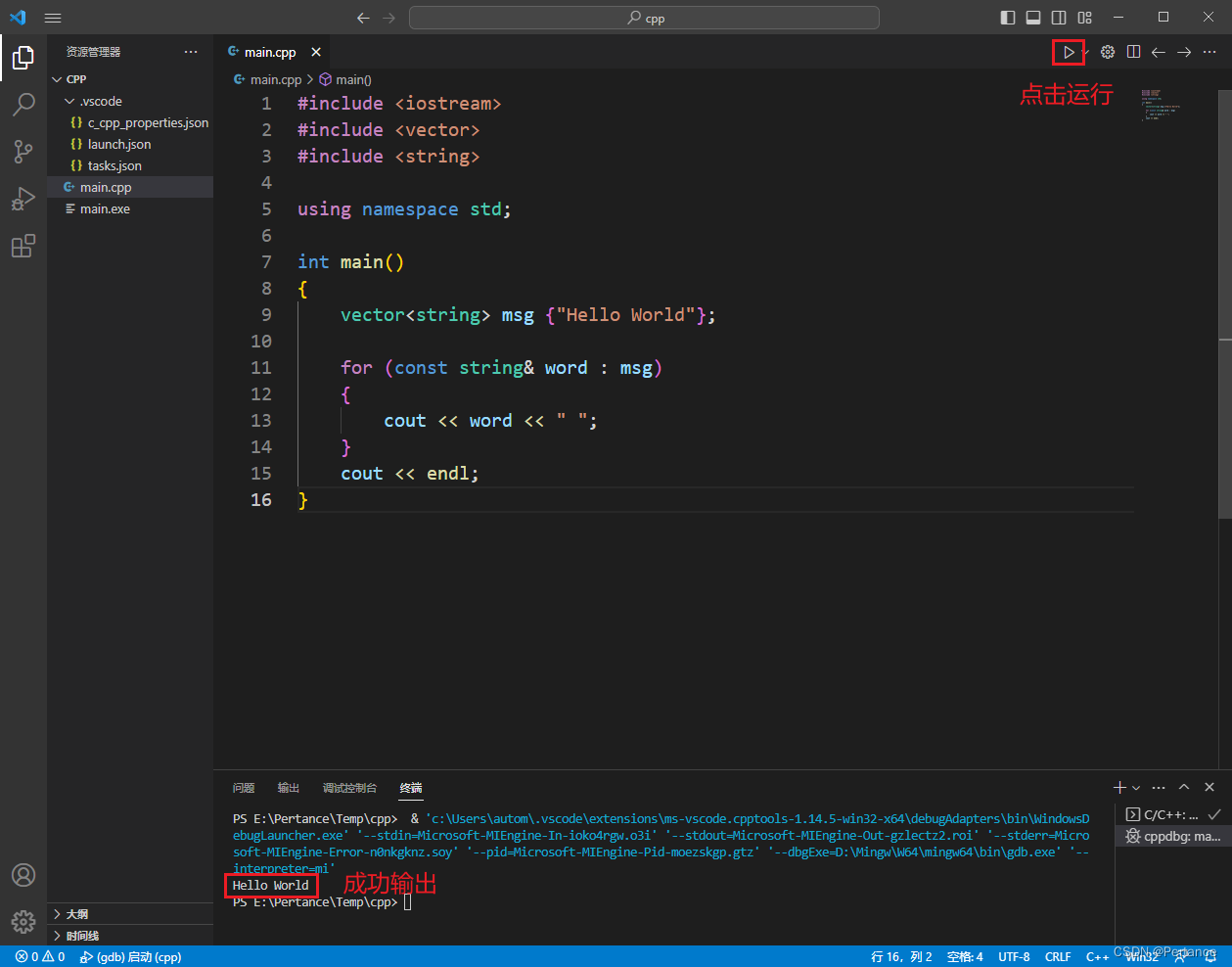Go forward using title bar arrow
1232x967 pixels.
389,18
